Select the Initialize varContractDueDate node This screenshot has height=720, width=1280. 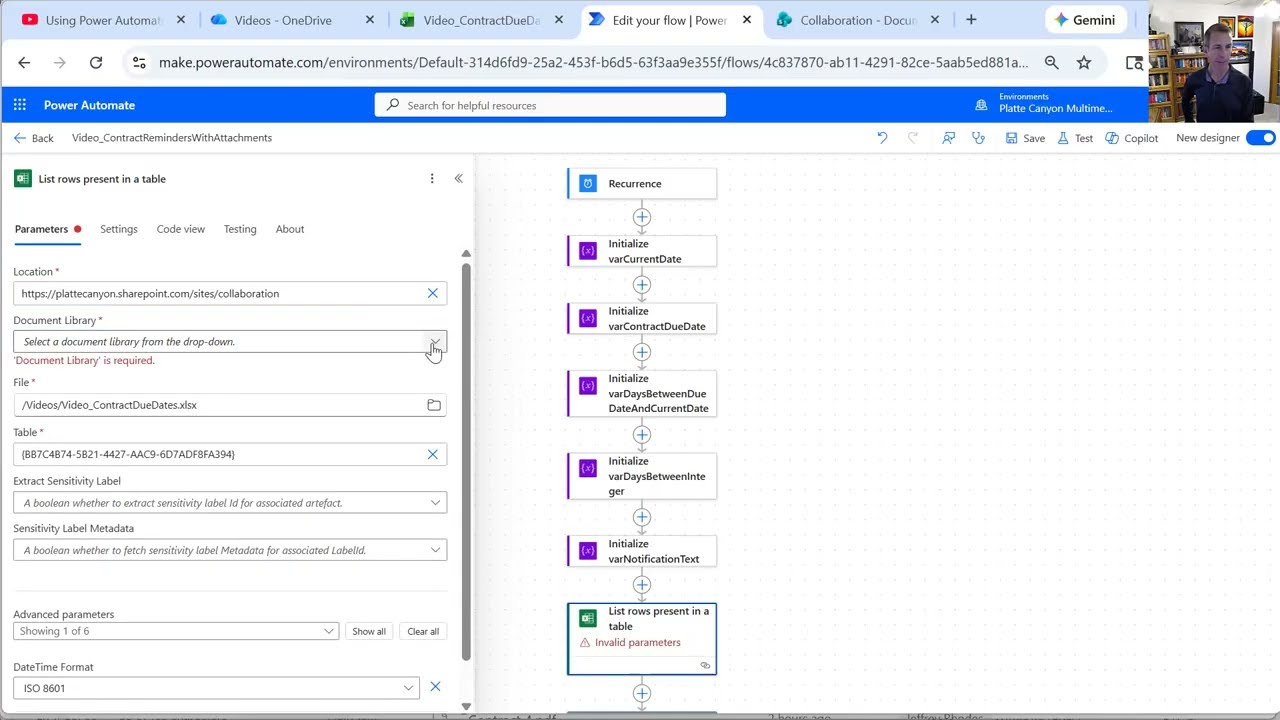pyautogui.click(x=642, y=318)
